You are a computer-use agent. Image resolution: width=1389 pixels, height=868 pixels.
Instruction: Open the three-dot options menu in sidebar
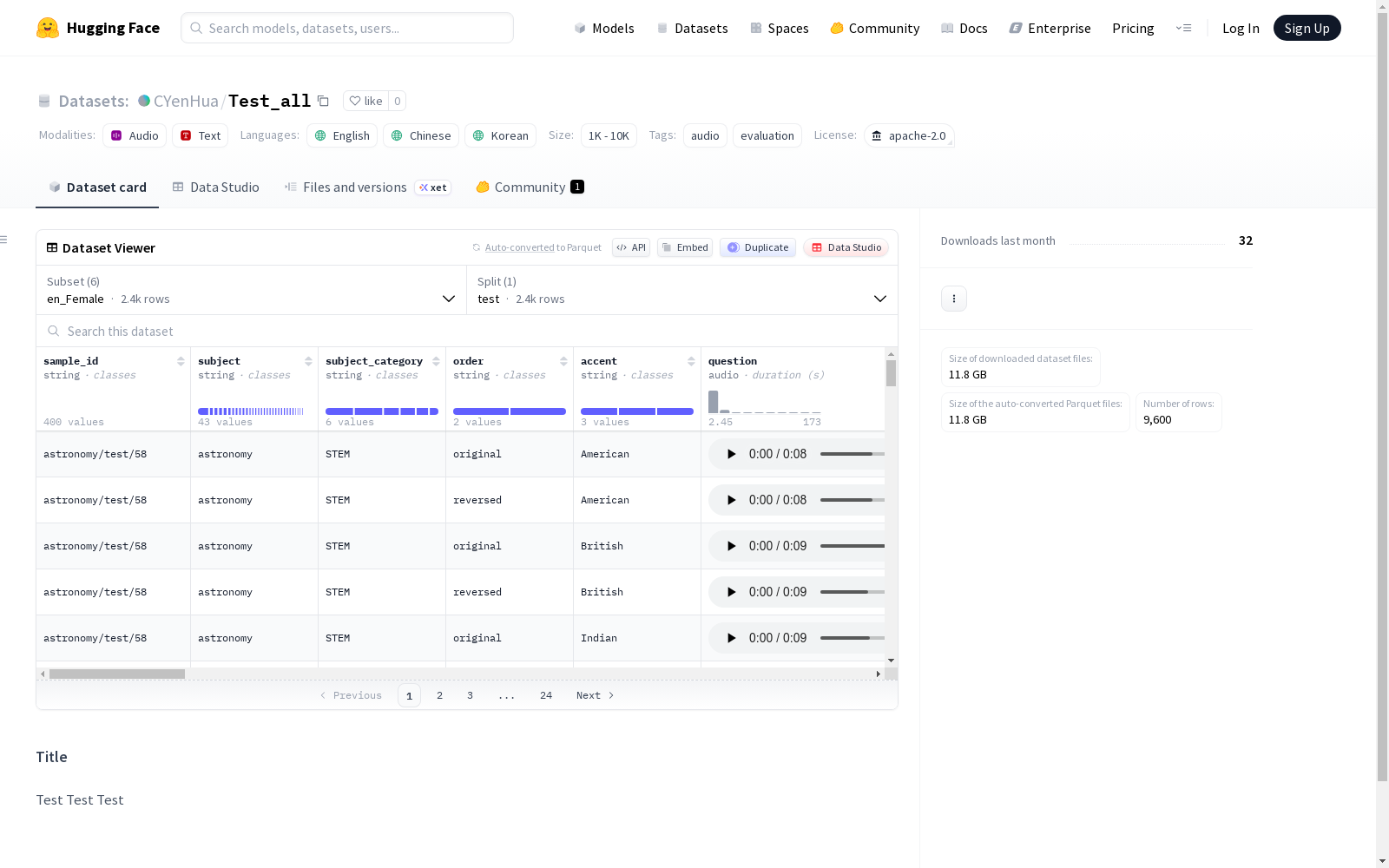954,299
